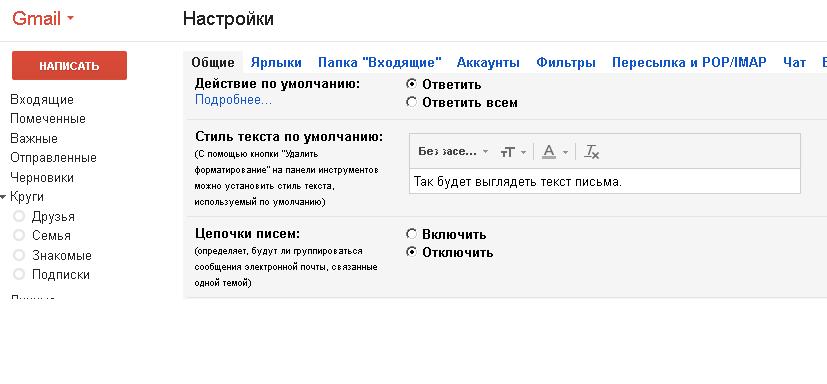
Task: Choose Отключить for conversation view
Action: [x=411, y=252]
